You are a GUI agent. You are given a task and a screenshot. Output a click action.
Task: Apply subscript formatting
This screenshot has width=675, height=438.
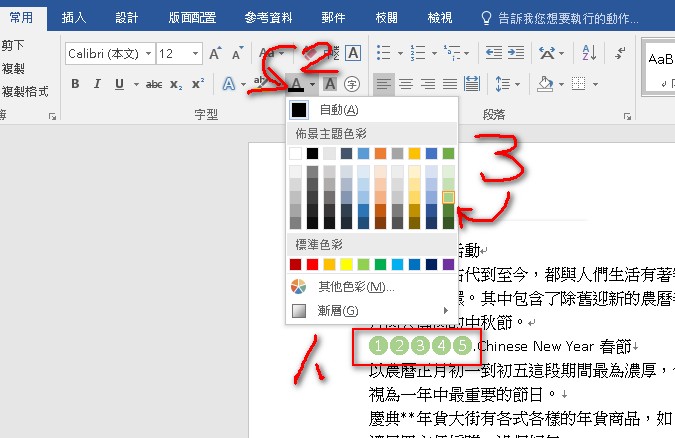176,84
